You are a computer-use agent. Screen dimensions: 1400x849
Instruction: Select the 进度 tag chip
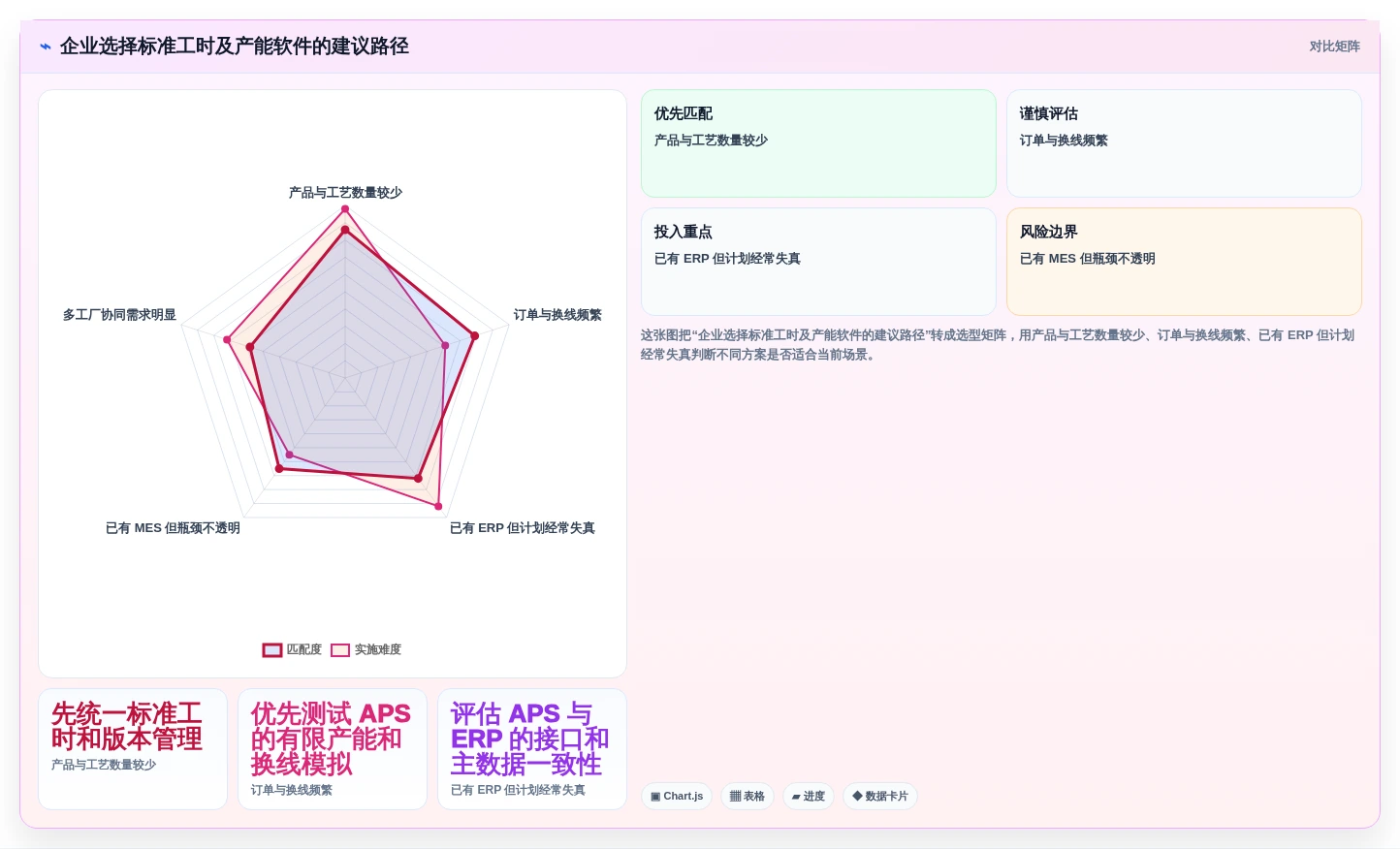809,797
